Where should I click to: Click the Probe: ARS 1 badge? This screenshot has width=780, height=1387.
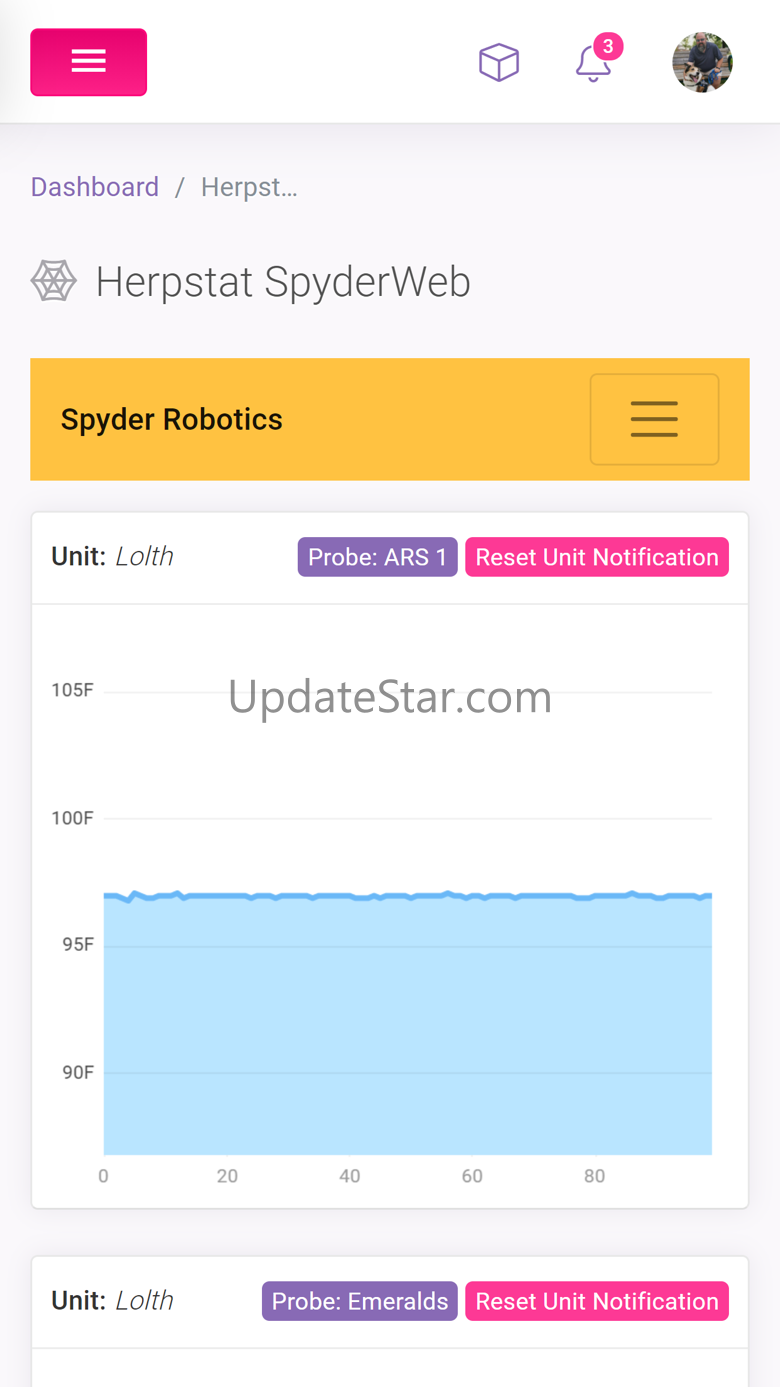pos(377,557)
